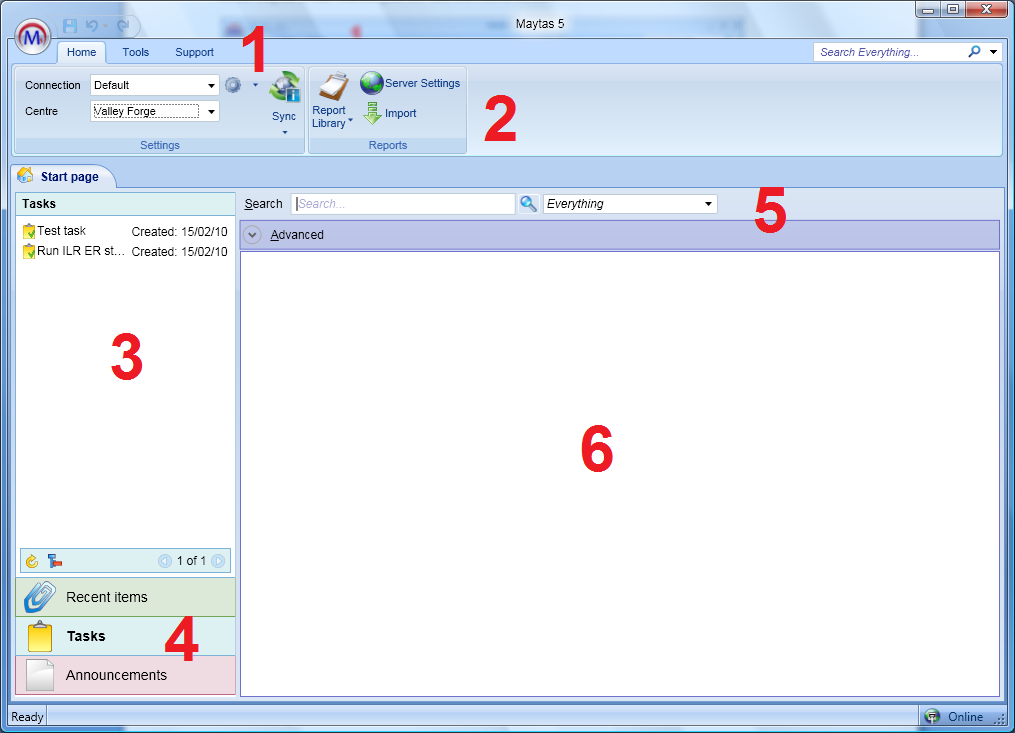Switch to the Tools ribbon tab
The height and width of the screenshot is (733, 1015).
(136, 52)
